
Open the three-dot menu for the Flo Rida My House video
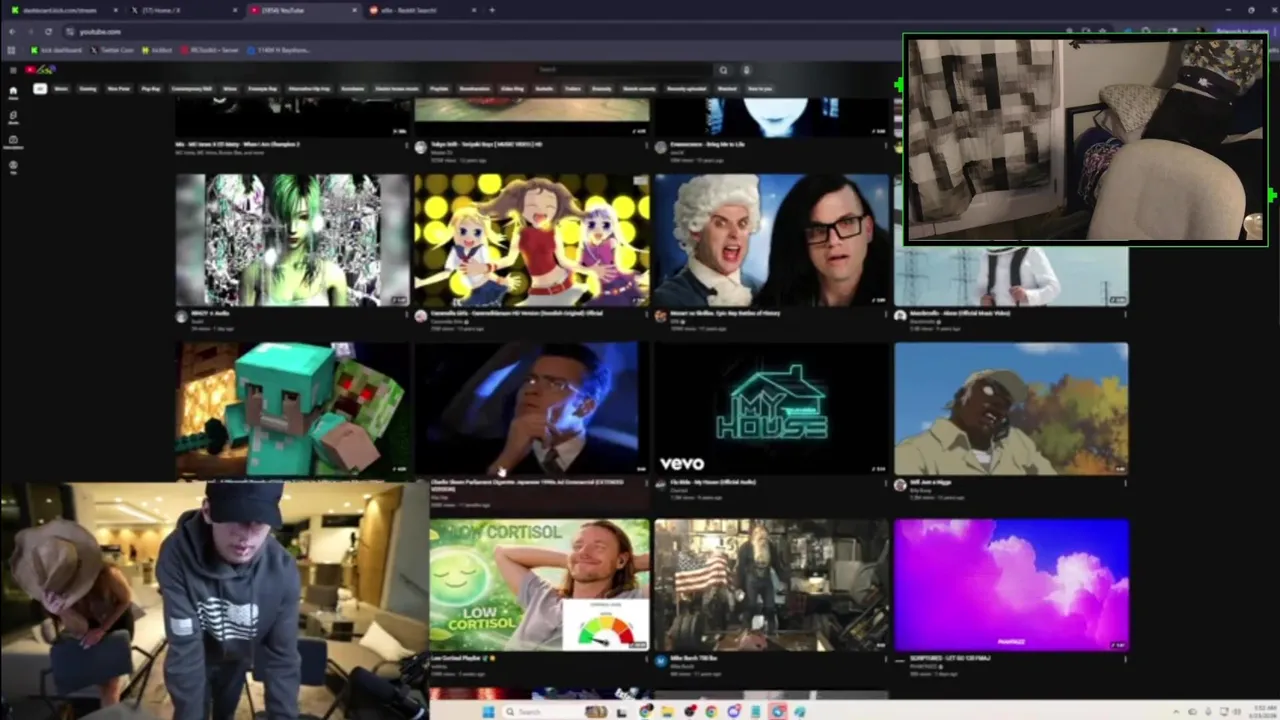tap(885, 483)
